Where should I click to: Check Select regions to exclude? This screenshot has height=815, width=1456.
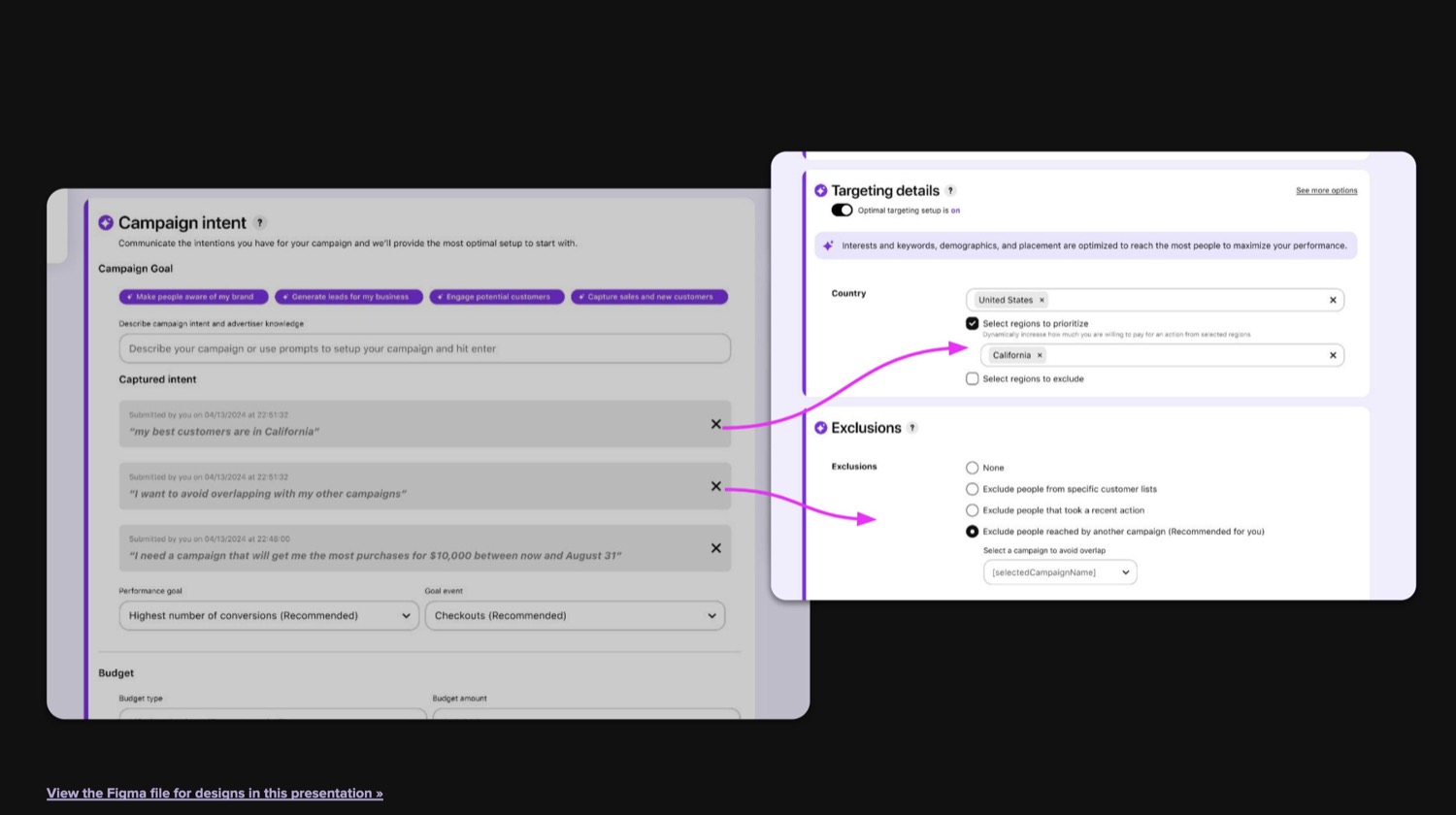coord(972,378)
